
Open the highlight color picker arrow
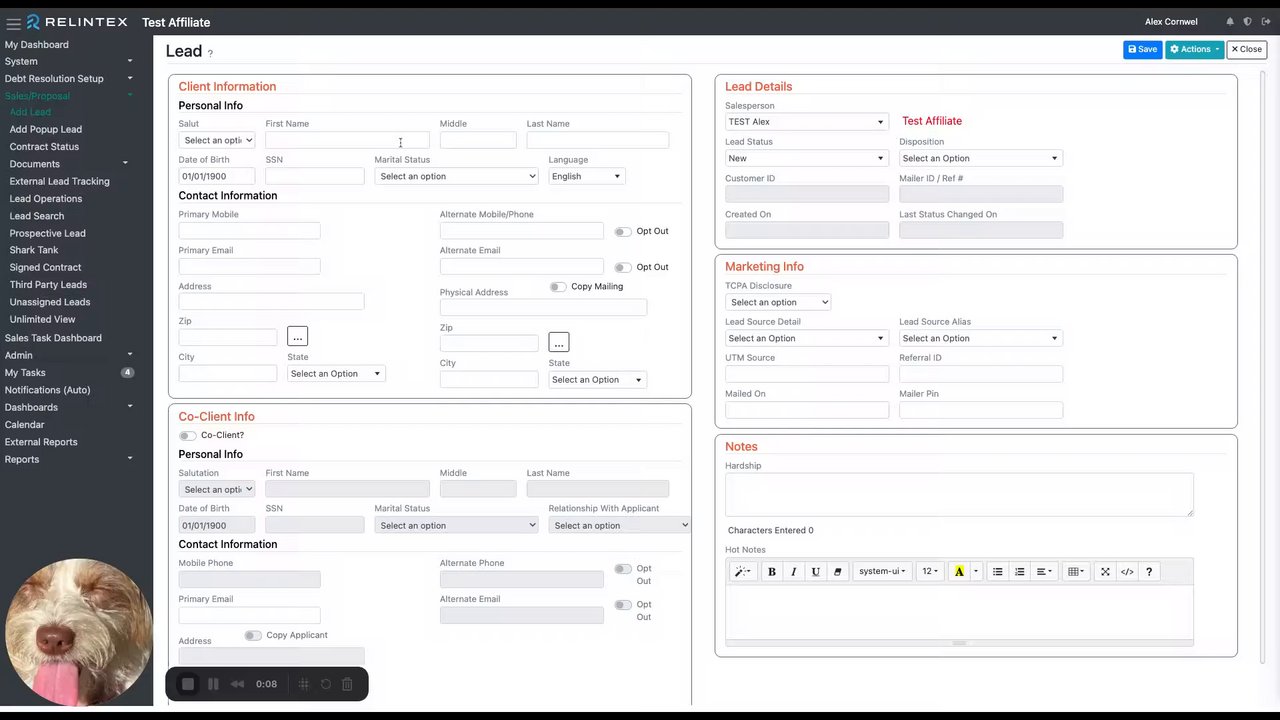[x=976, y=572]
